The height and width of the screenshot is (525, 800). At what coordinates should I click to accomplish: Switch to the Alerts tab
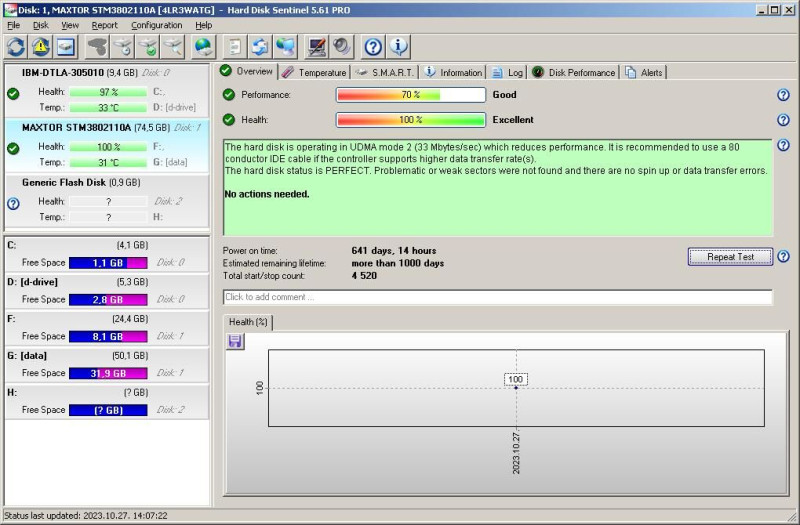click(644, 72)
